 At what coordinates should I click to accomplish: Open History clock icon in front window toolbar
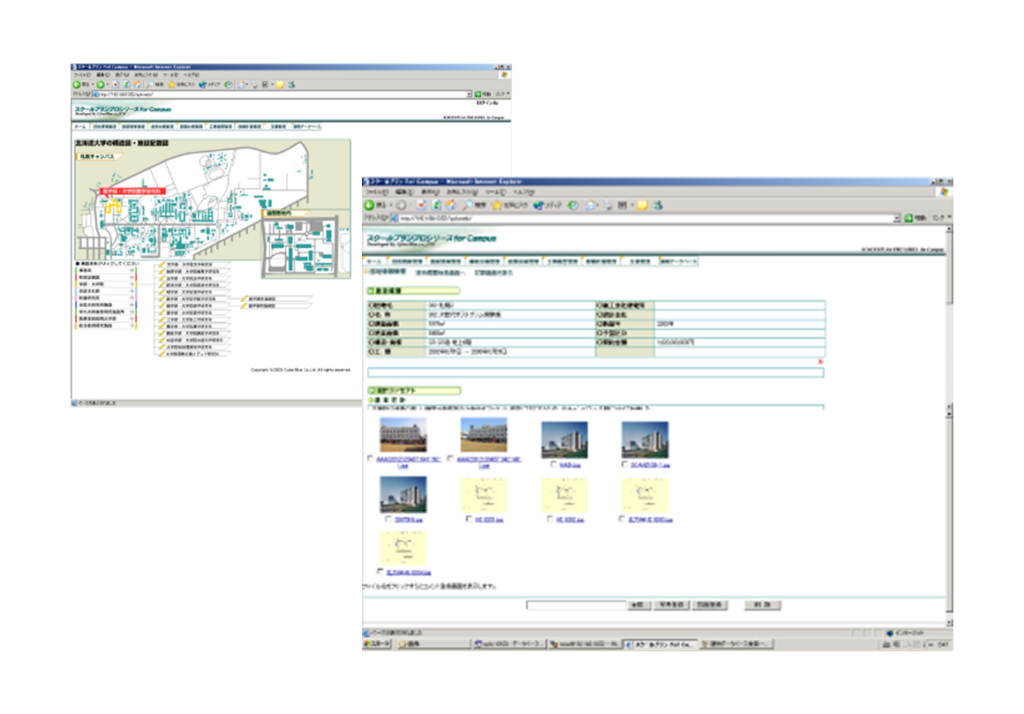(x=573, y=205)
